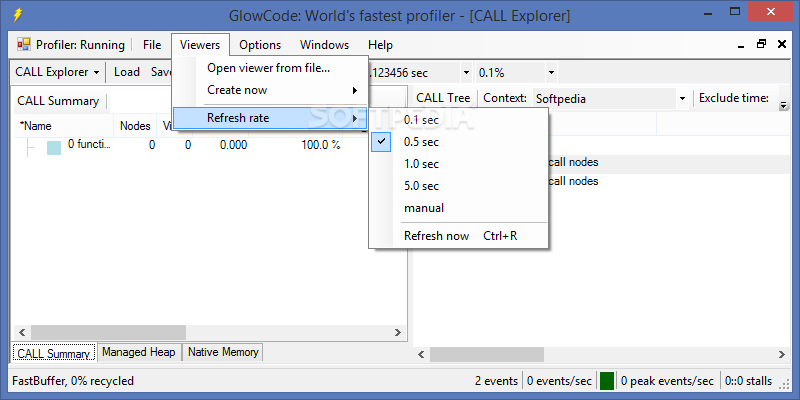Viewport: 800px width, 400px height.
Task: Choose manual refresh rate
Action: [458, 208]
